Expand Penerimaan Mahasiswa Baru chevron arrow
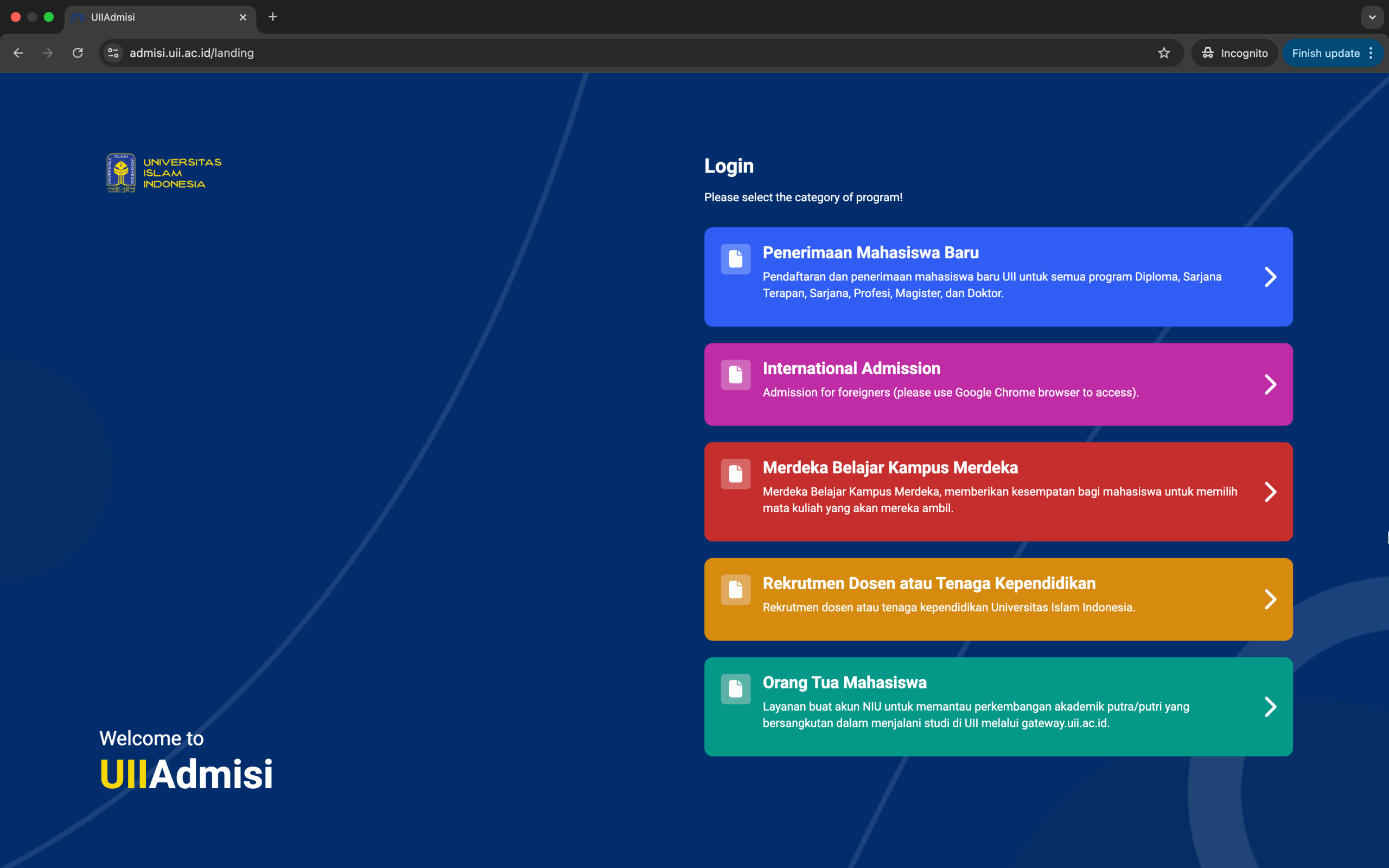This screenshot has height=868, width=1389. (1270, 277)
